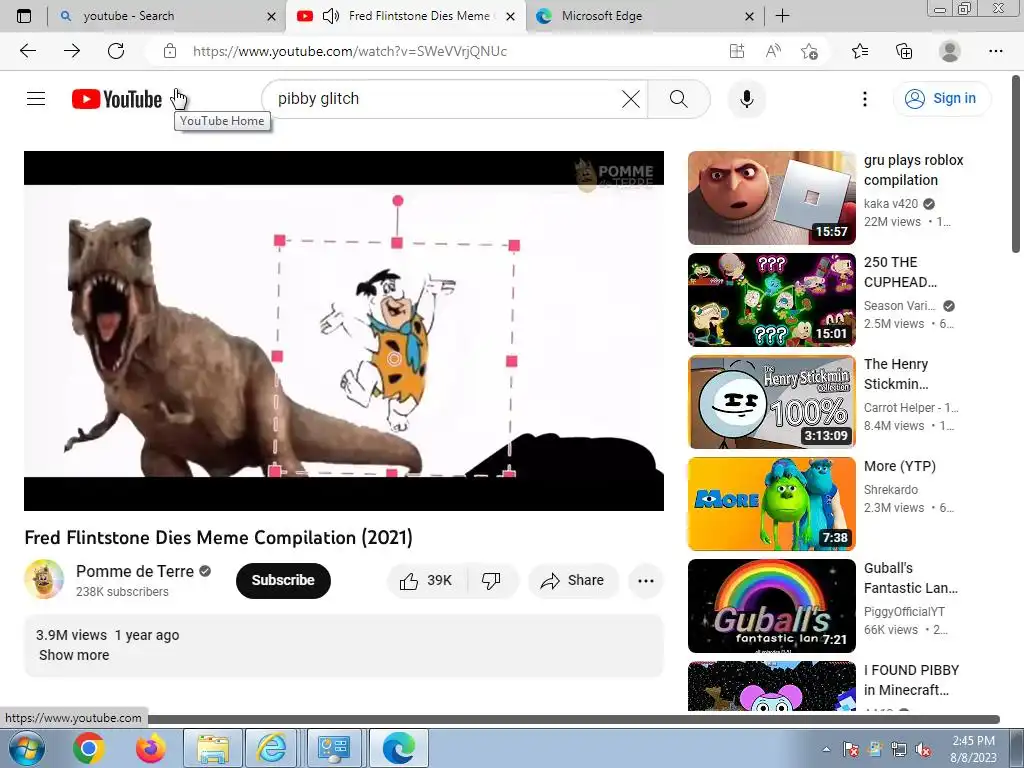
Task: Mute the tab via speaker icon
Action: 331,16
